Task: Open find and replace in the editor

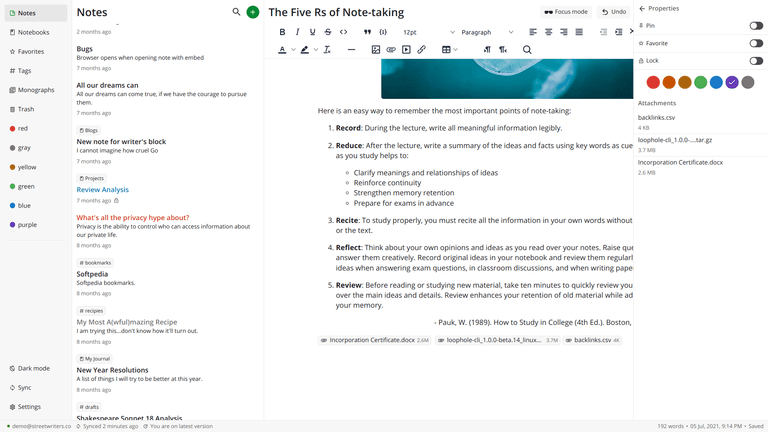Action: click(x=527, y=49)
